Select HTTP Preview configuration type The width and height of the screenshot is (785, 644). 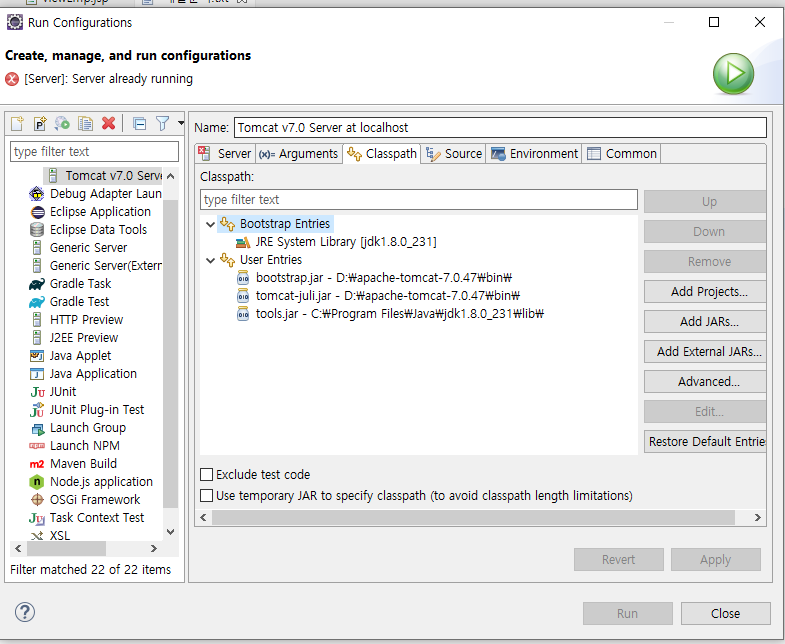76,320
